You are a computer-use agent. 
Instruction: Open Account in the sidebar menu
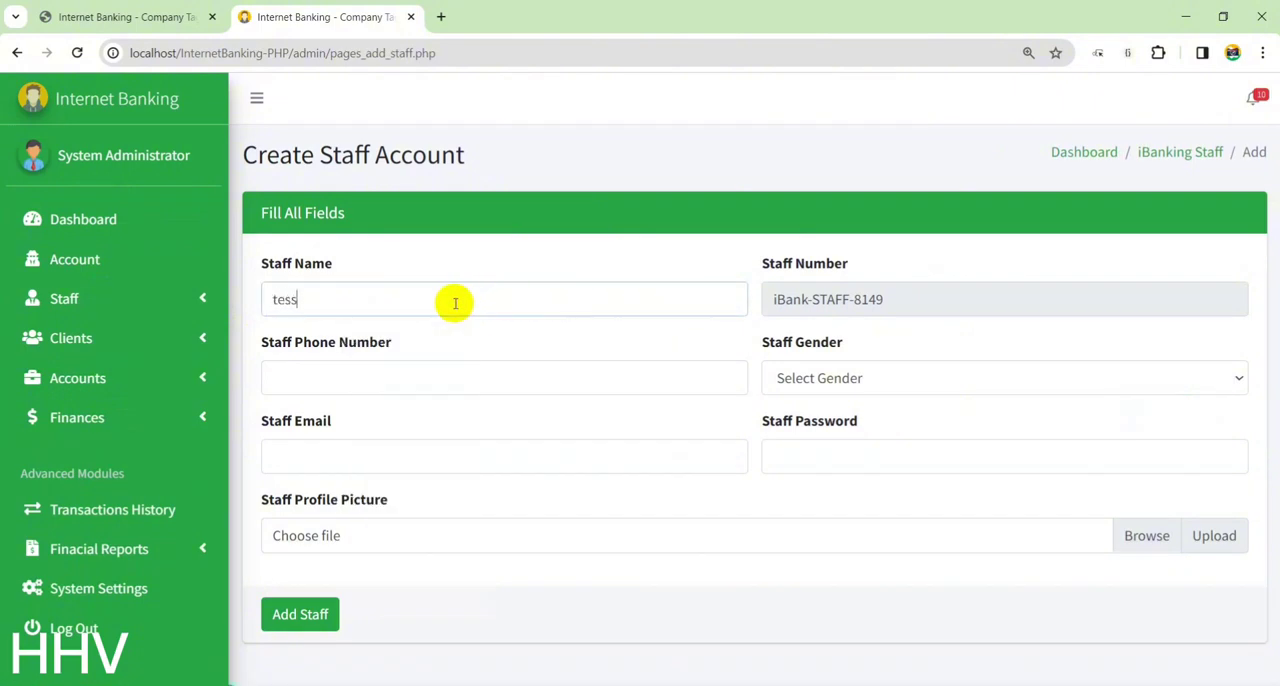pyautogui.click(x=75, y=259)
